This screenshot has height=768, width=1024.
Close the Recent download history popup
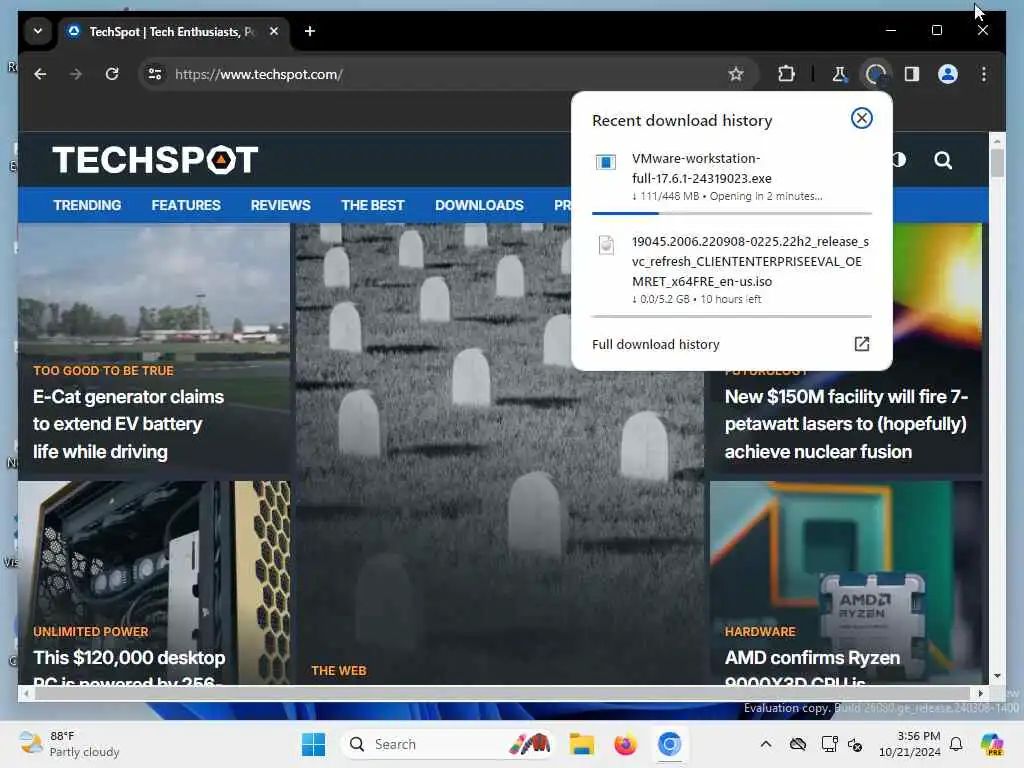point(861,118)
